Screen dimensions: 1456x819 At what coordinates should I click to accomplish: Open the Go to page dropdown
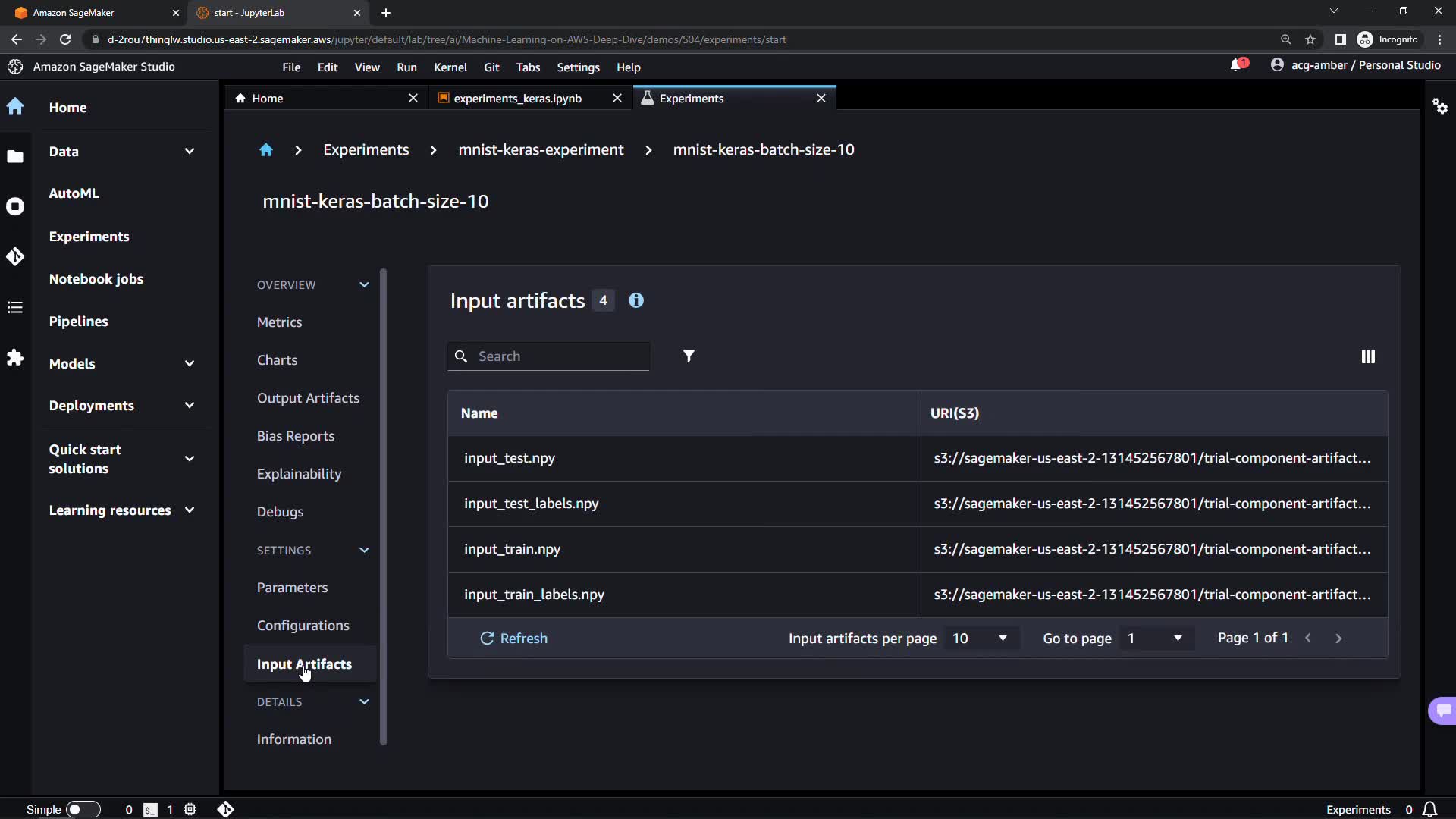(x=1155, y=639)
